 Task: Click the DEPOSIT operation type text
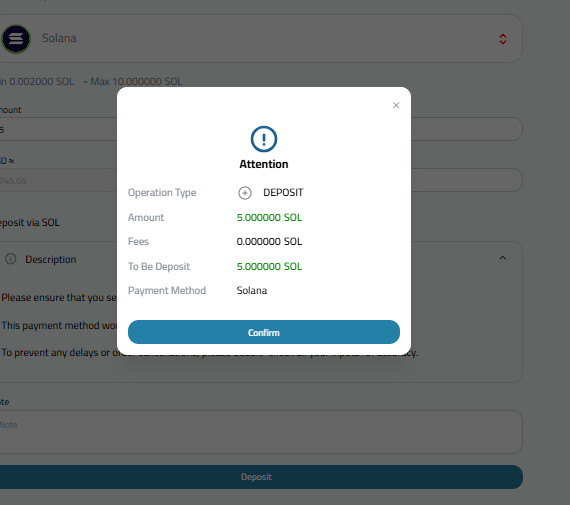point(283,192)
